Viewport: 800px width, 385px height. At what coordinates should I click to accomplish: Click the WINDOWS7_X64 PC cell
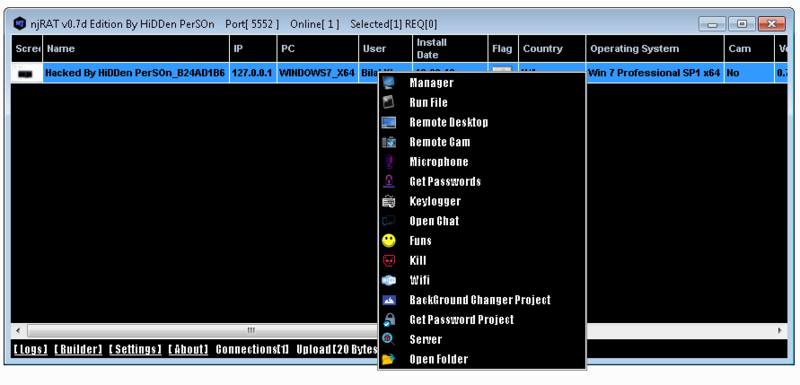pos(317,73)
